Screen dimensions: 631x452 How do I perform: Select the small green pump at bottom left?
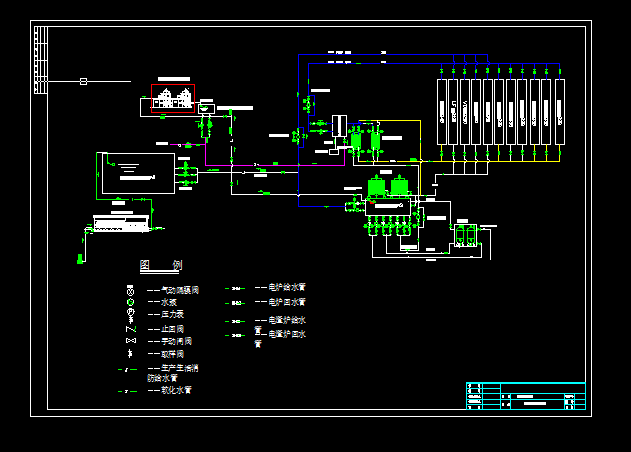[80, 259]
